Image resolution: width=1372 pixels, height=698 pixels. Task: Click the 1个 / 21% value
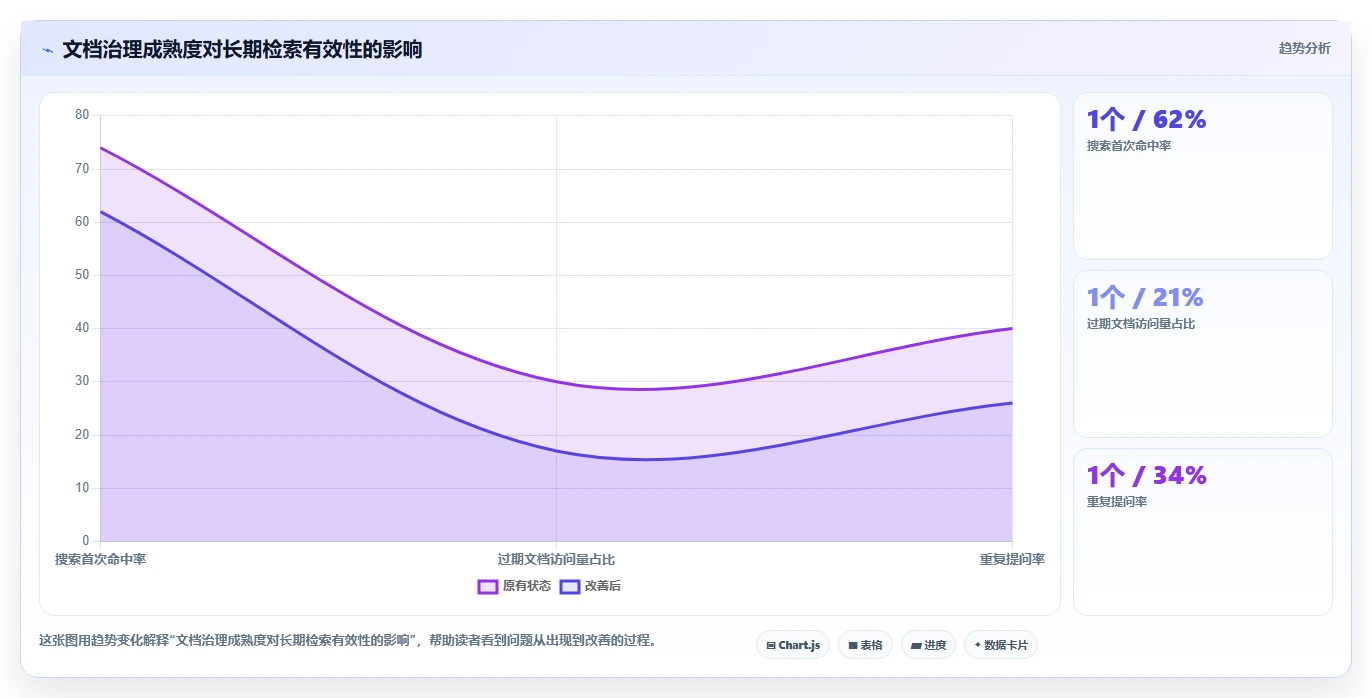[1145, 298]
